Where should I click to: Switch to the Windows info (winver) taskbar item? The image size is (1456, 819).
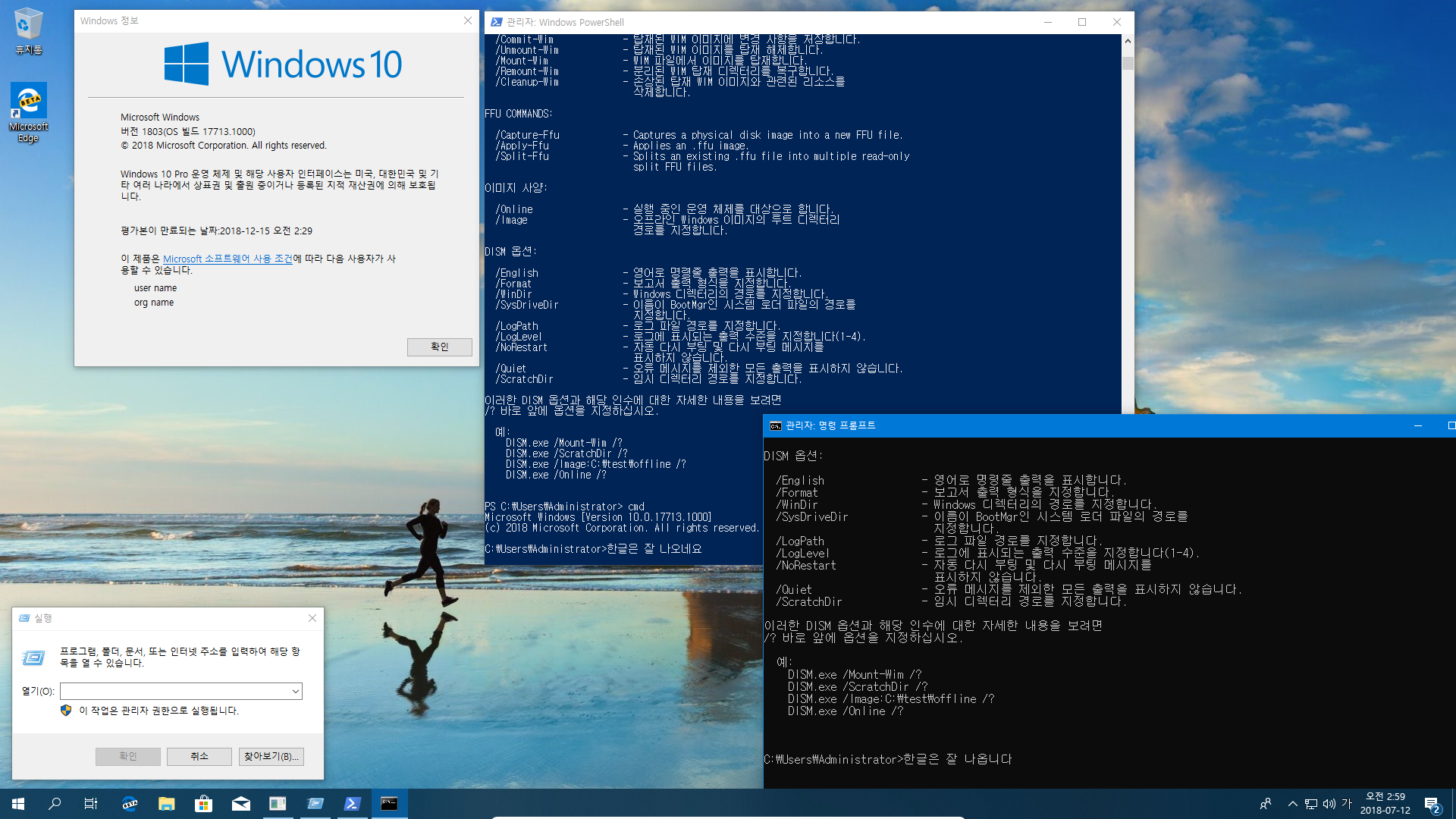278,804
